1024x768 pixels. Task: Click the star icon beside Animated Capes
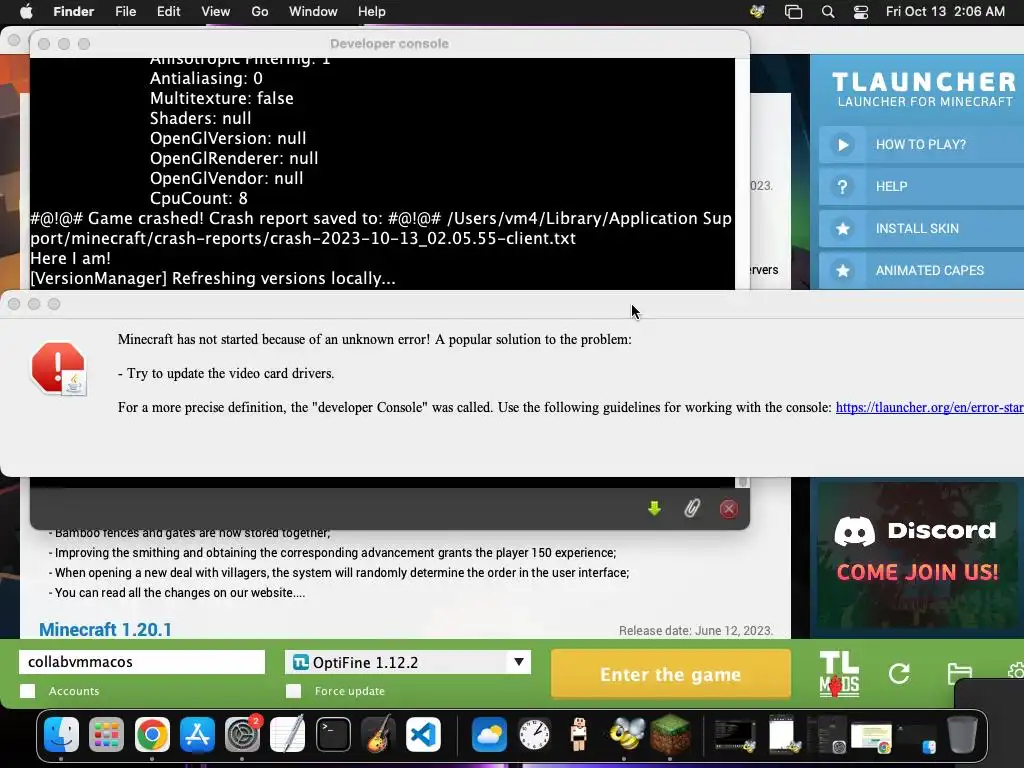coord(842,270)
